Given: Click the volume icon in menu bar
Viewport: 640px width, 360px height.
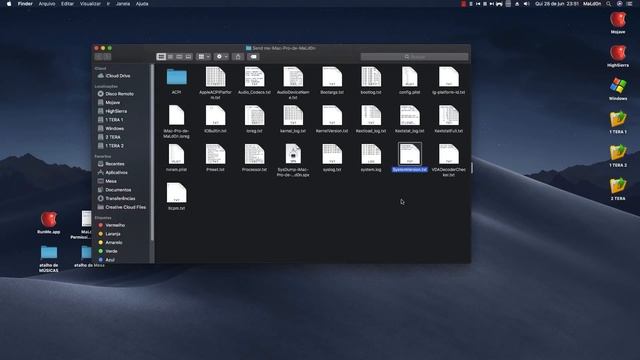Looking at the screenshot, I should pos(527,4).
